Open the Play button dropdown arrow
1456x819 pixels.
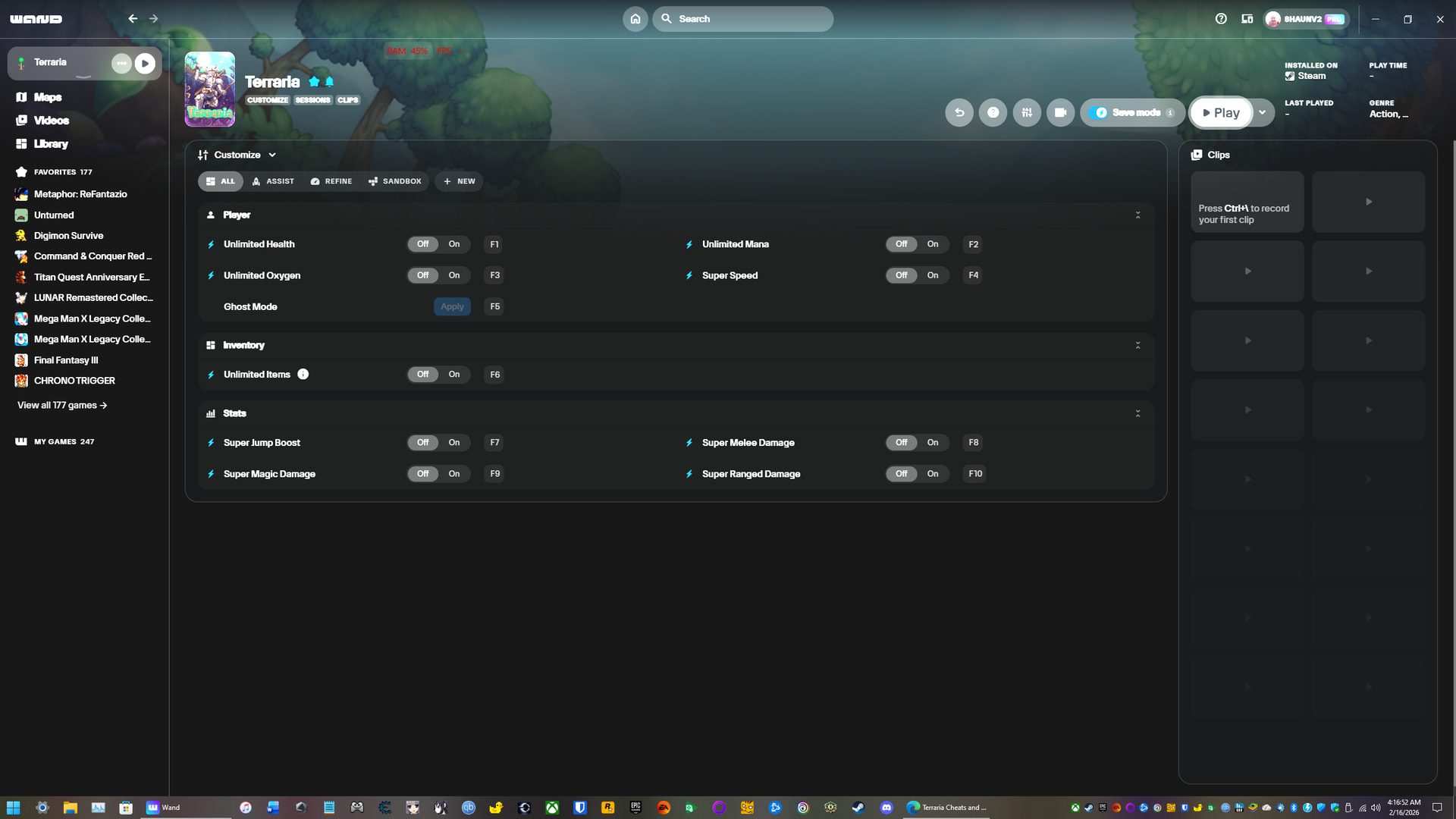coord(1262,112)
